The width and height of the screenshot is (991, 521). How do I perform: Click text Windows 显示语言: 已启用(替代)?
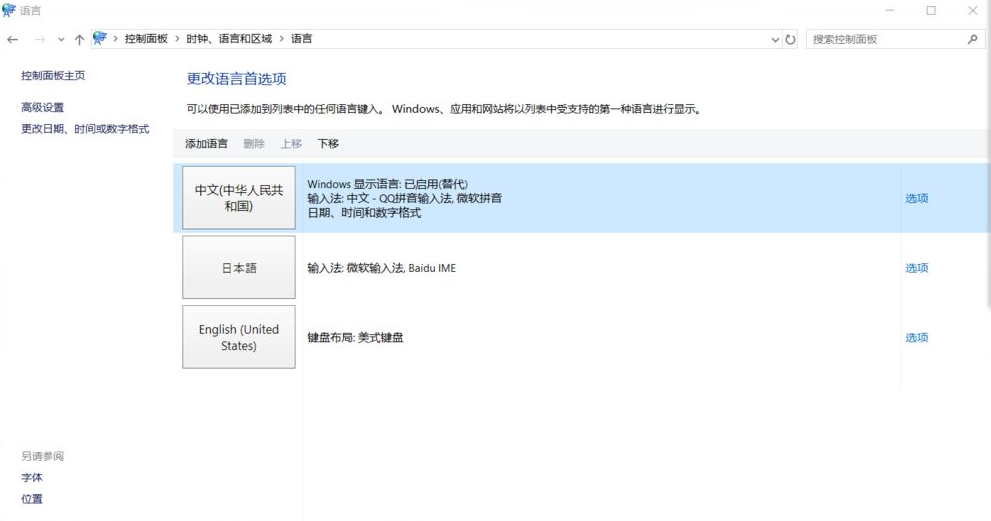(x=387, y=184)
